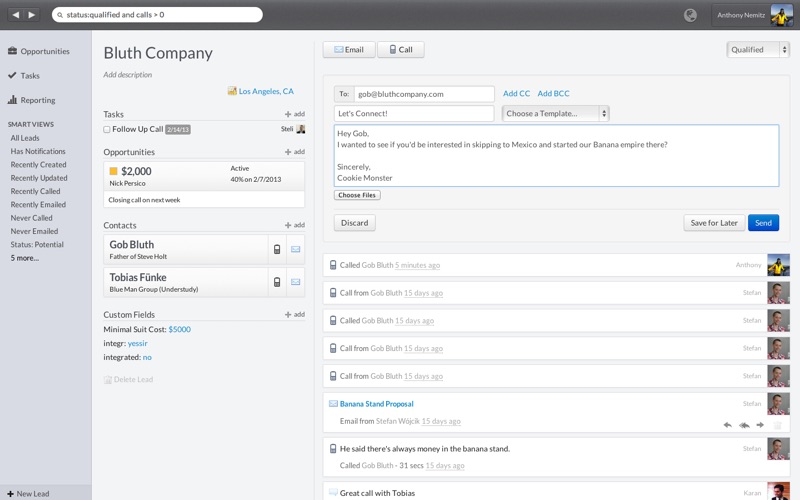Add a new custom field
This screenshot has height=500, width=800.
click(x=295, y=315)
